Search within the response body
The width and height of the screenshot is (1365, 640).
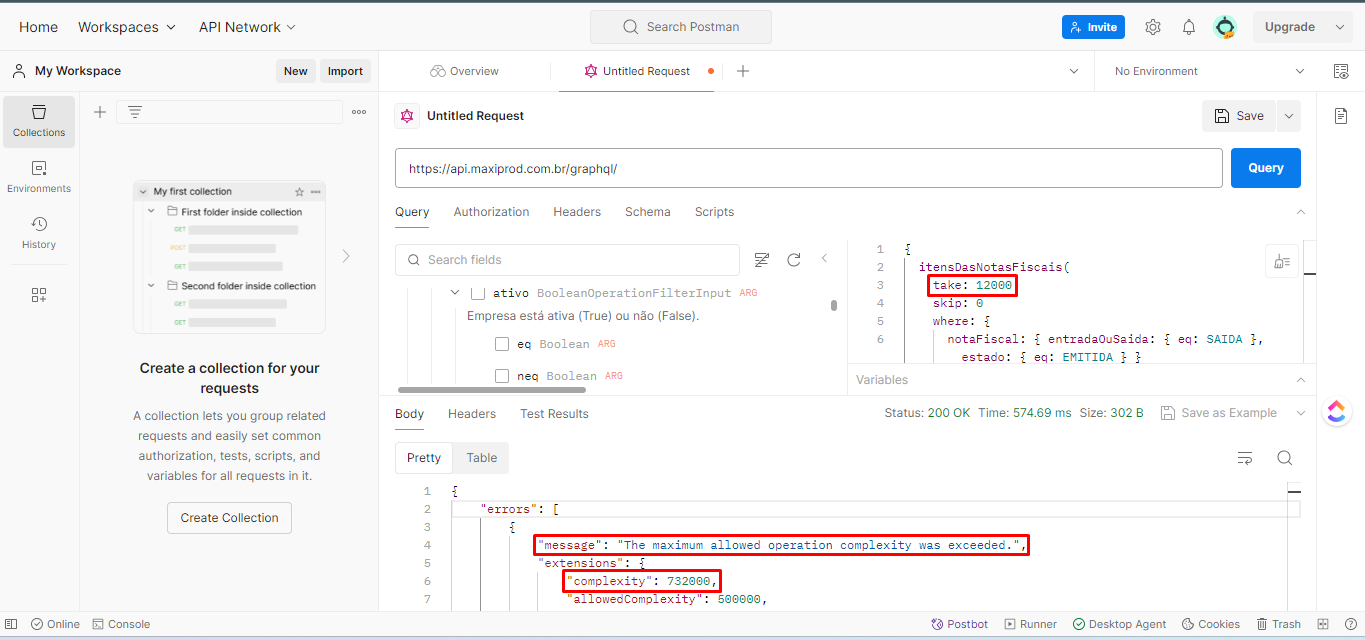1285,458
